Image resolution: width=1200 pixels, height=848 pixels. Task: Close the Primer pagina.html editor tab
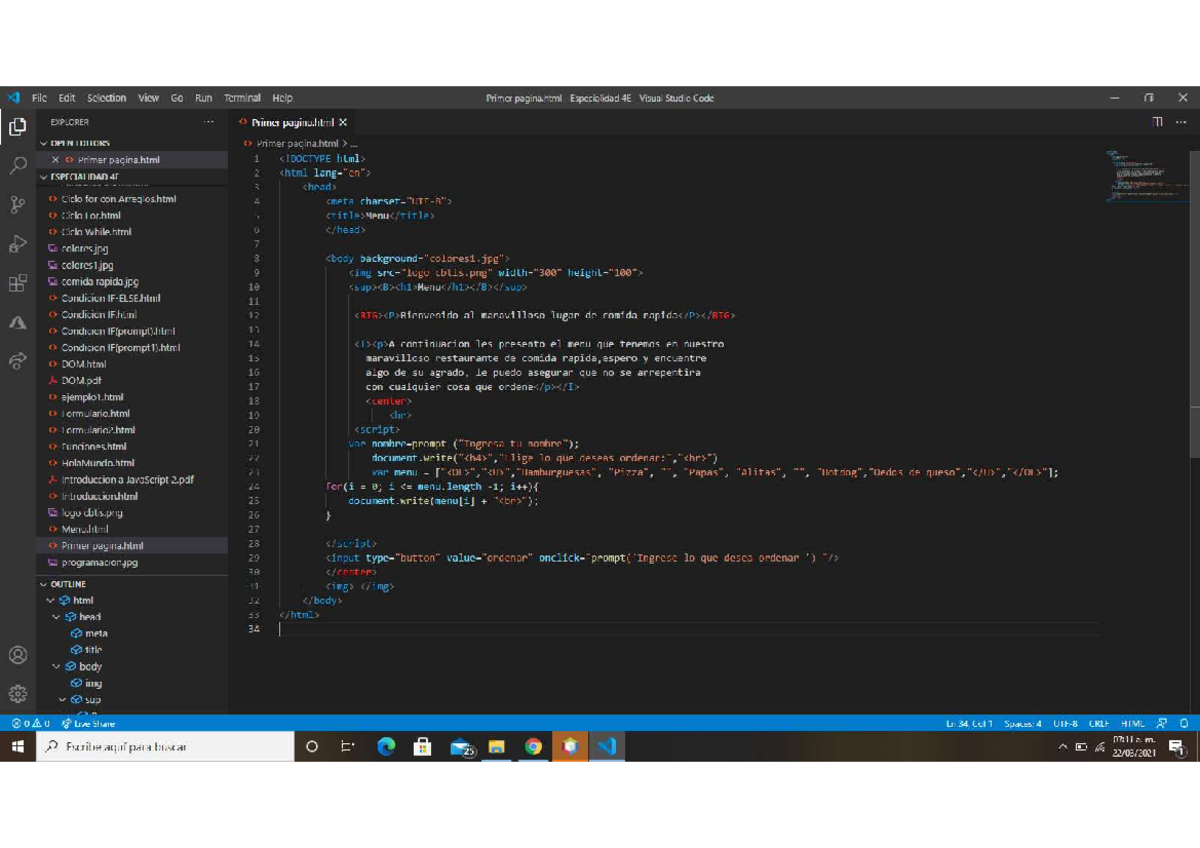tap(343, 122)
